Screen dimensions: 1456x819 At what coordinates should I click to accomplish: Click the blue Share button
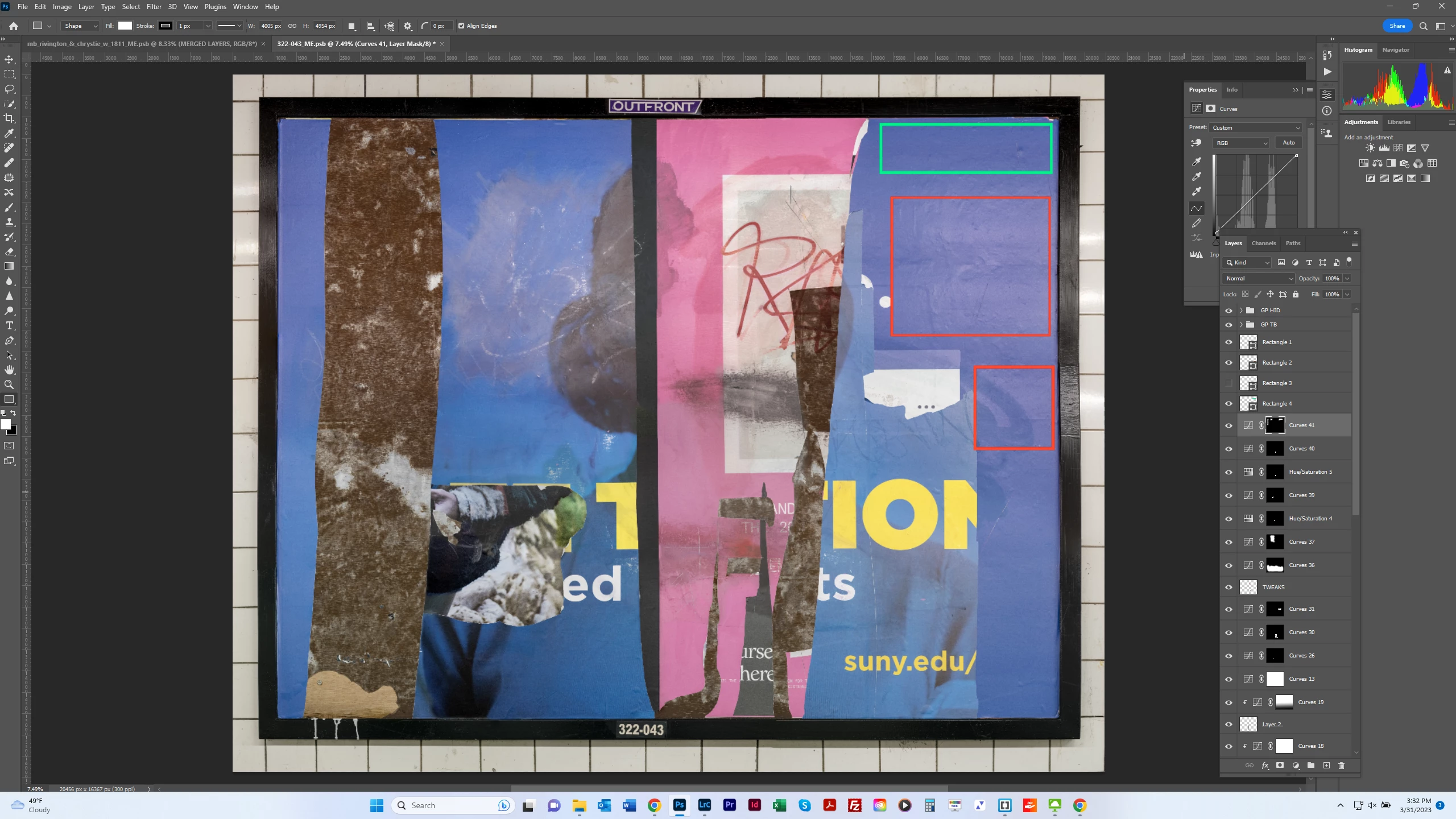pyautogui.click(x=1396, y=26)
